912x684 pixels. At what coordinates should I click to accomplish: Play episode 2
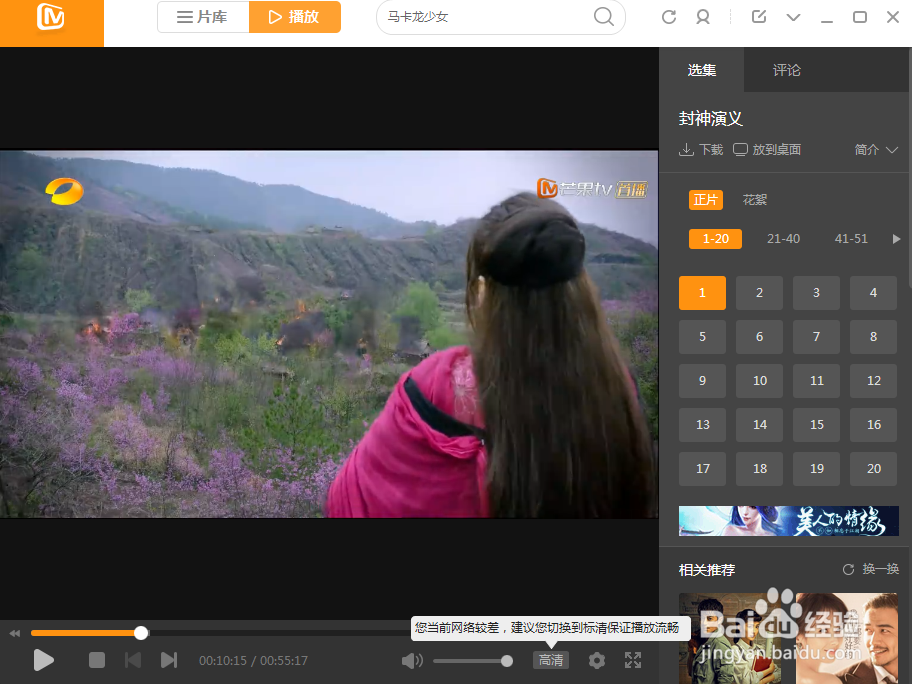(x=759, y=293)
